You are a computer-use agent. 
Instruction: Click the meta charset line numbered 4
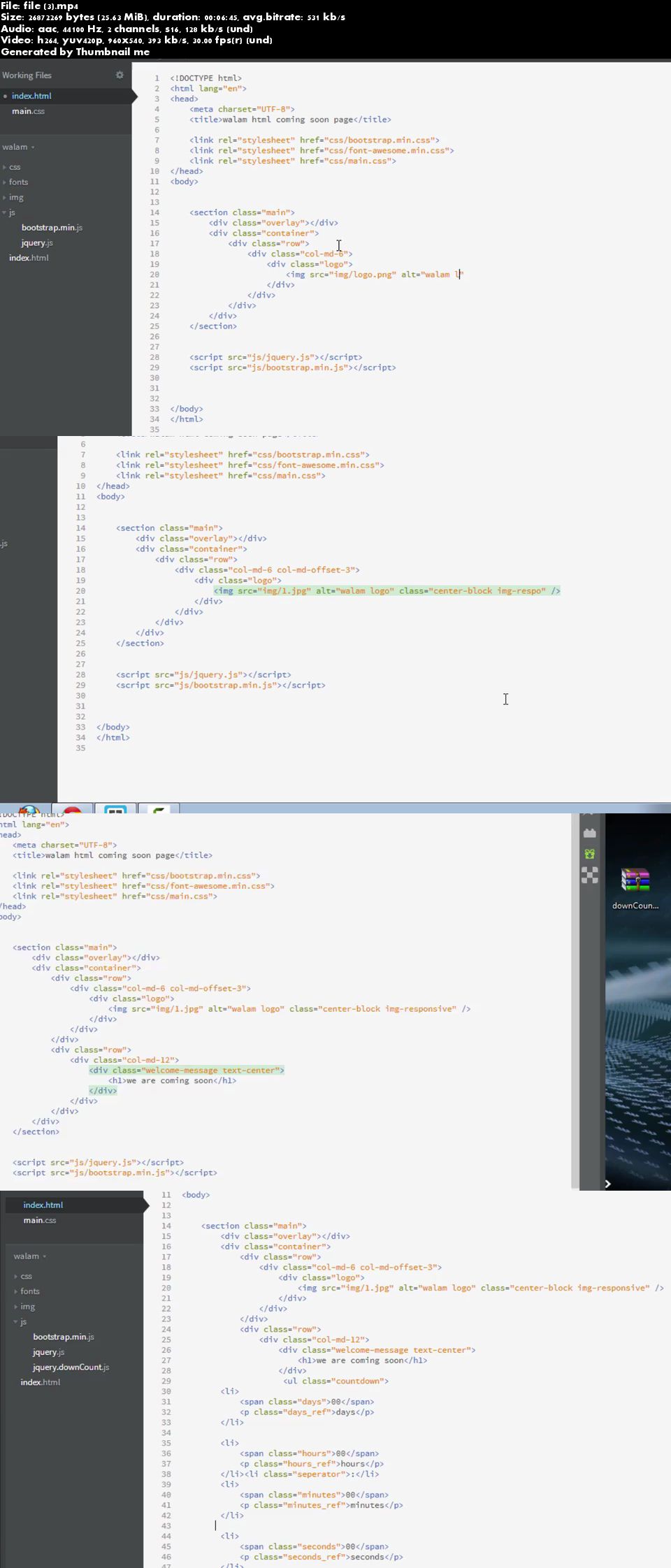pyautogui.click(x=242, y=109)
